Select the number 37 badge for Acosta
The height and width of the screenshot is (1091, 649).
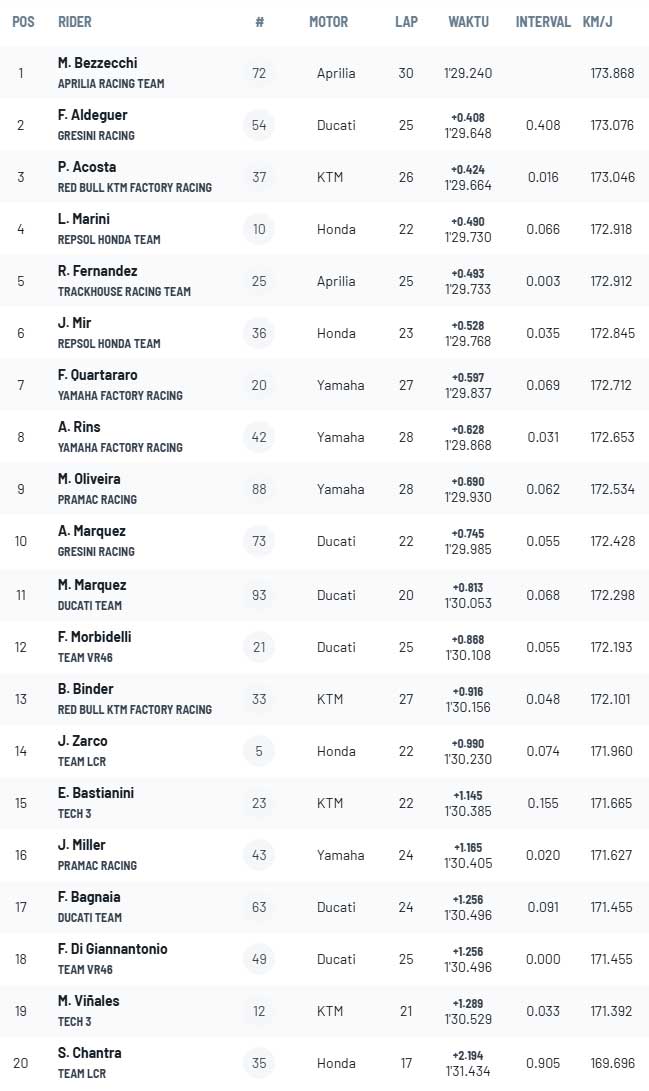(x=259, y=177)
